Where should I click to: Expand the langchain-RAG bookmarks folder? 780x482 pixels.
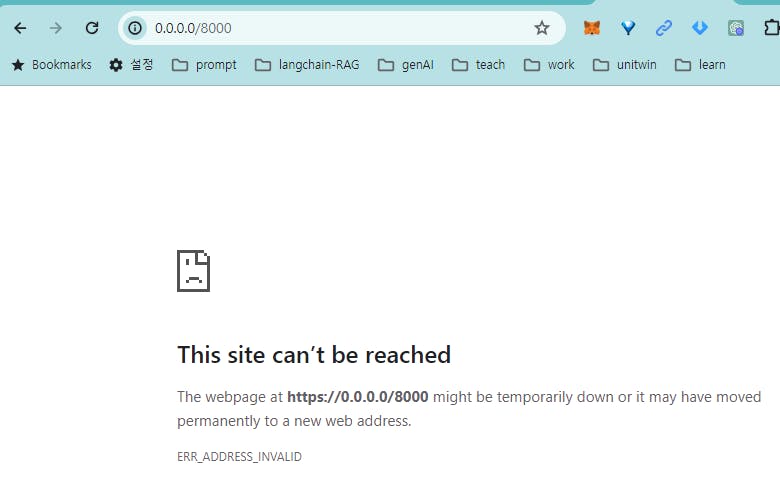[x=307, y=65]
